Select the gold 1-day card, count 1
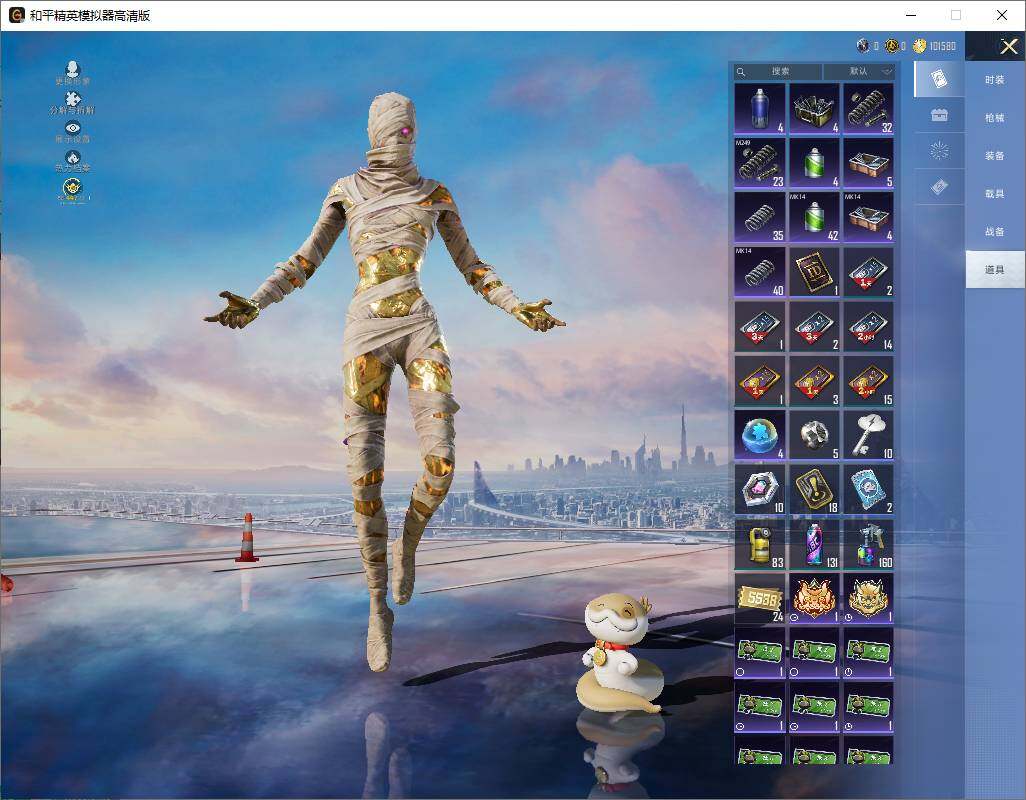The image size is (1026, 800). pyautogui.click(x=760, y=381)
